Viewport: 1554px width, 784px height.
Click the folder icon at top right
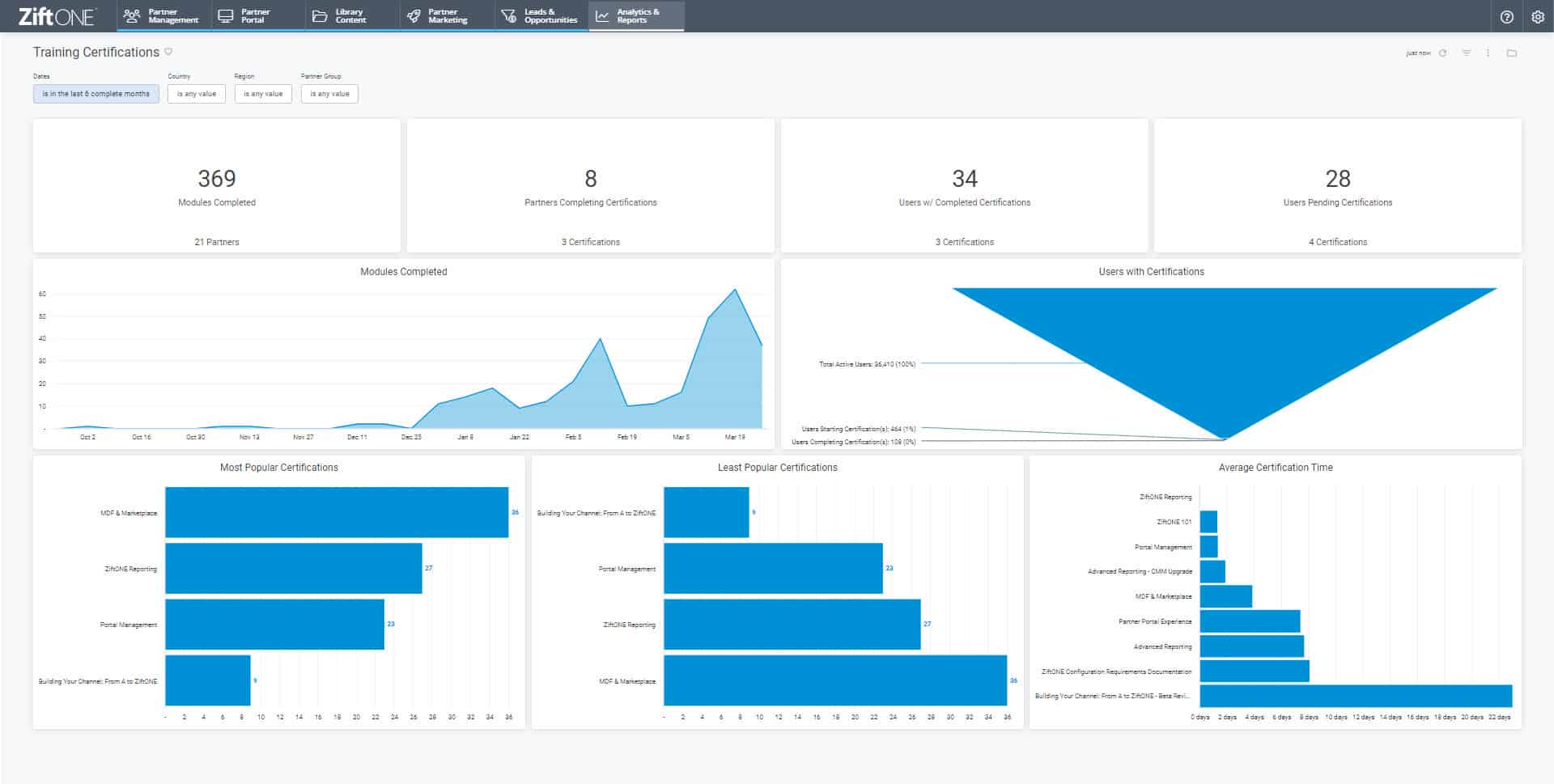pyautogui.click(x=1511, y=53)
